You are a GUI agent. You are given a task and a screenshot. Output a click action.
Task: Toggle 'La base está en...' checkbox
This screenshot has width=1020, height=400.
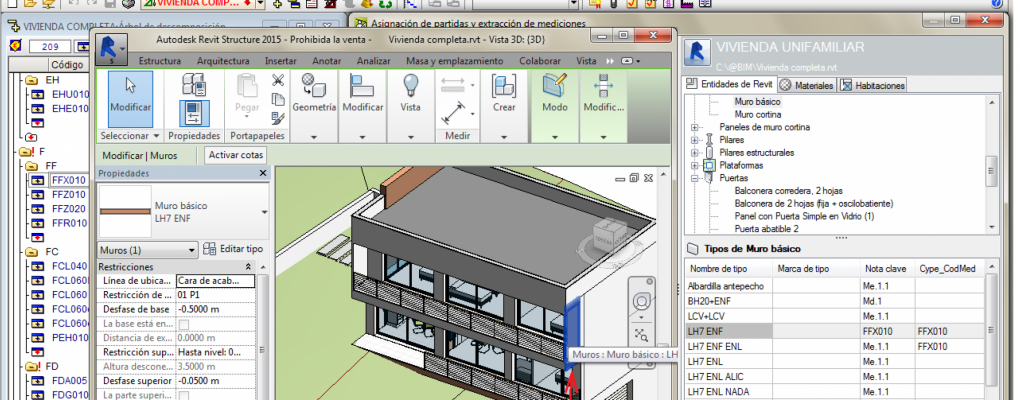point(183,323)
